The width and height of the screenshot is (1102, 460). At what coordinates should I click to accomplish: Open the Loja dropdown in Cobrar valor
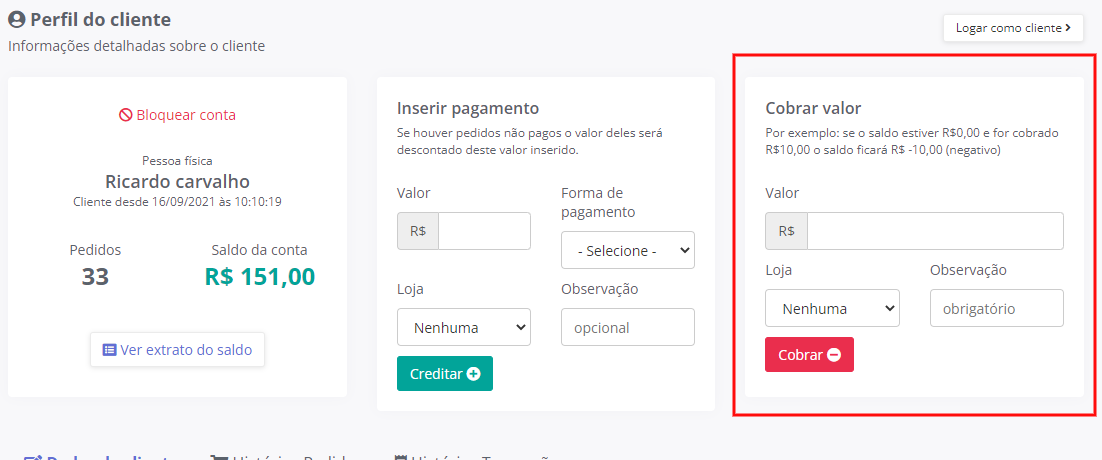(832, 308)
